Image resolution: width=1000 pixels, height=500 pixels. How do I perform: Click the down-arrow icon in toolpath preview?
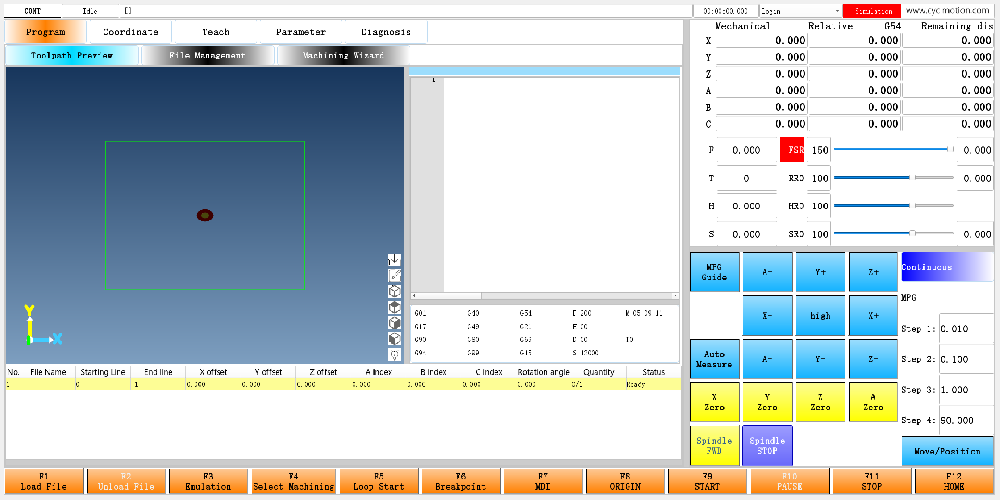(394, 260)
